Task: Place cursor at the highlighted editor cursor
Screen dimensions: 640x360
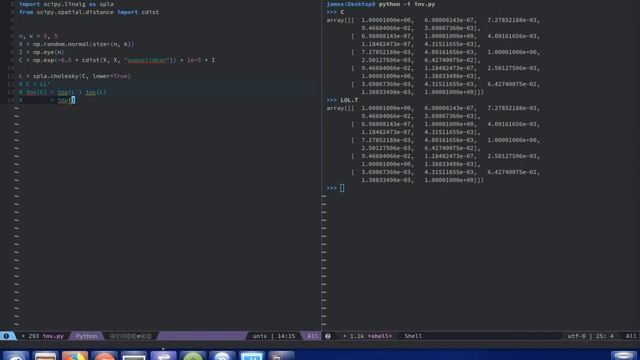Action: (73, 100)
